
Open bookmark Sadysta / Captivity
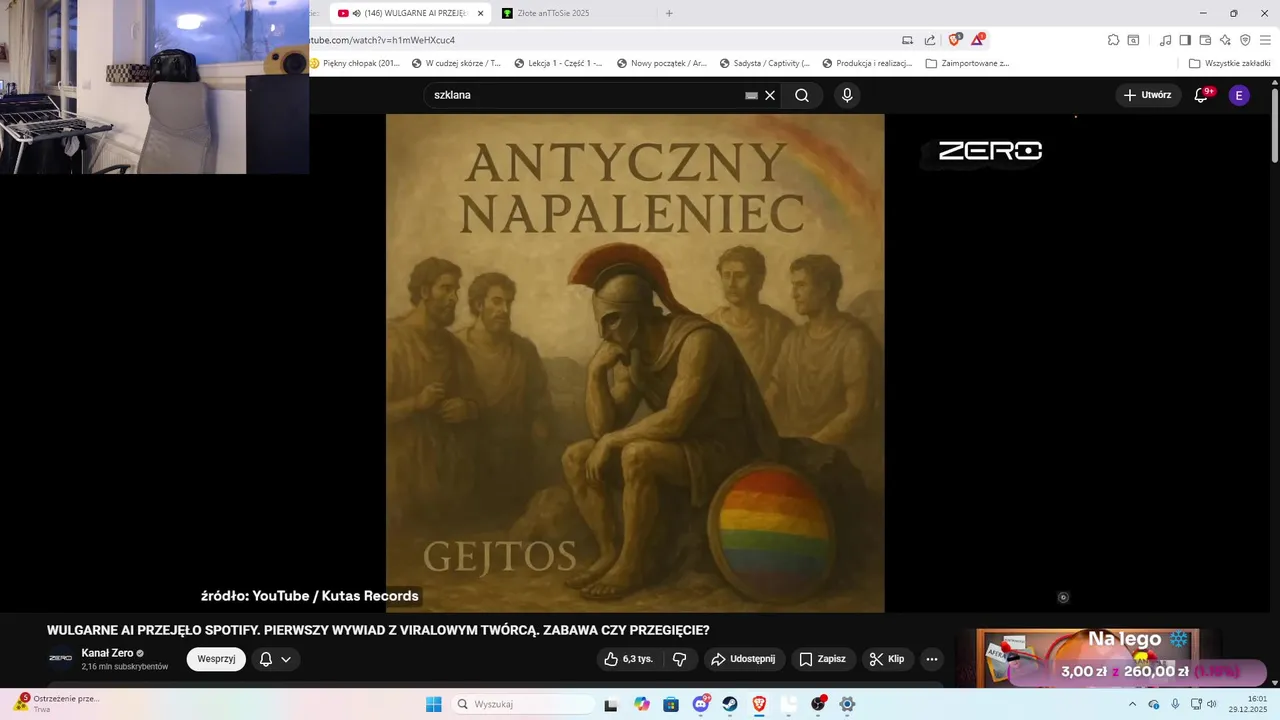tap(765, 63)
